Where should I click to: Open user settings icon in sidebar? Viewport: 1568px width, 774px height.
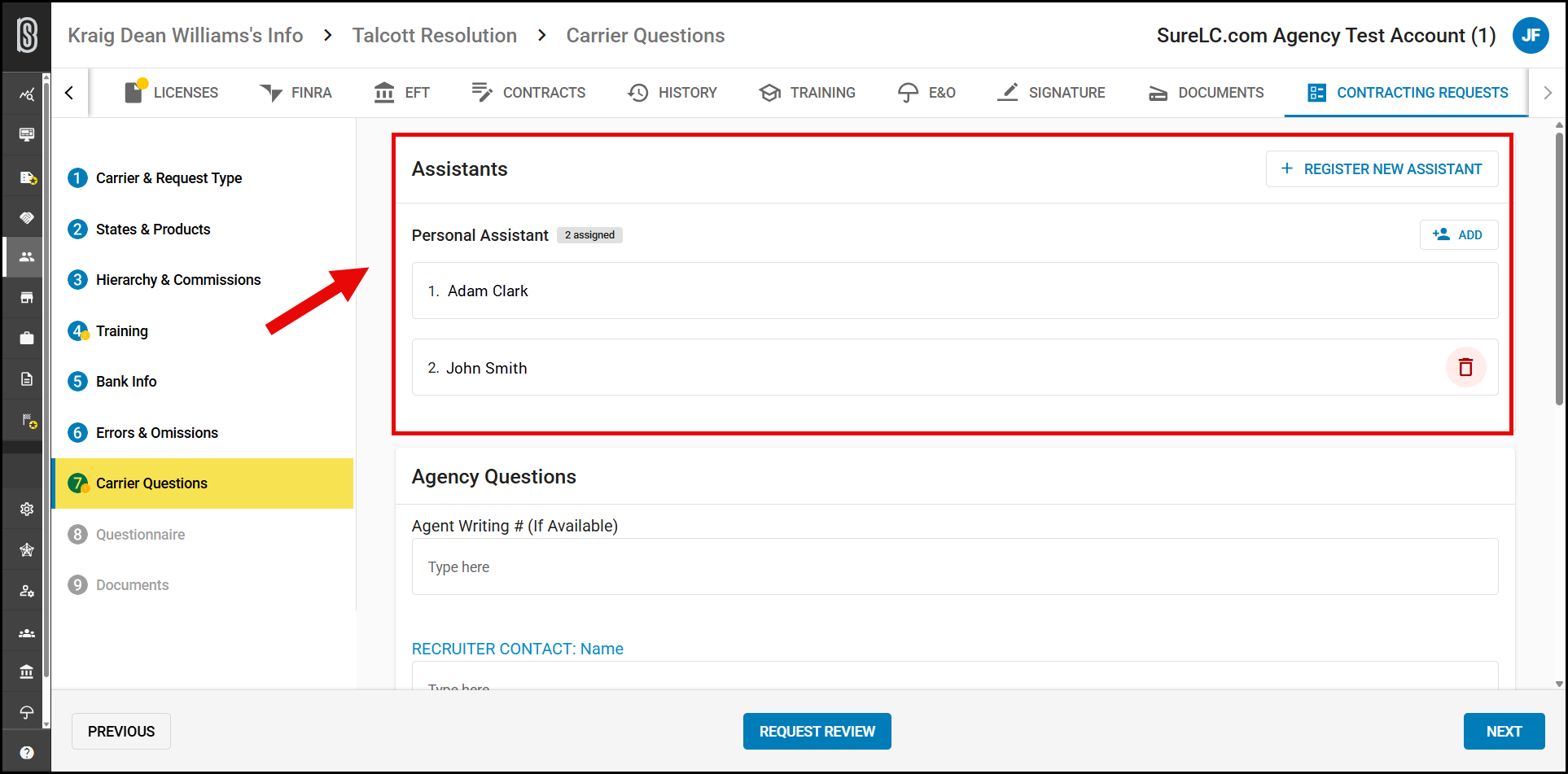(27, 591)
